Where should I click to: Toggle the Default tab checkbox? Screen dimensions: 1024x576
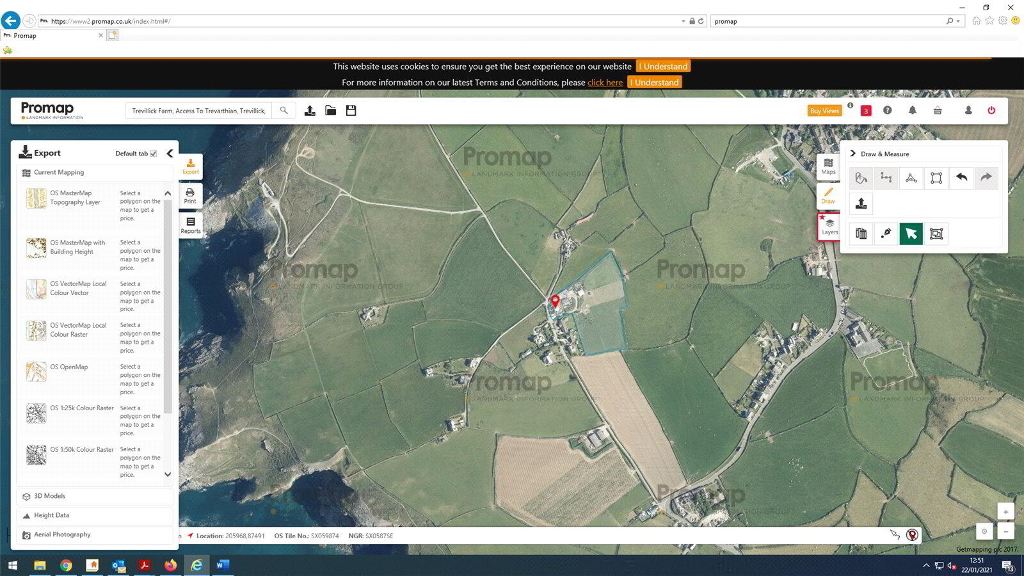[153, 153]
